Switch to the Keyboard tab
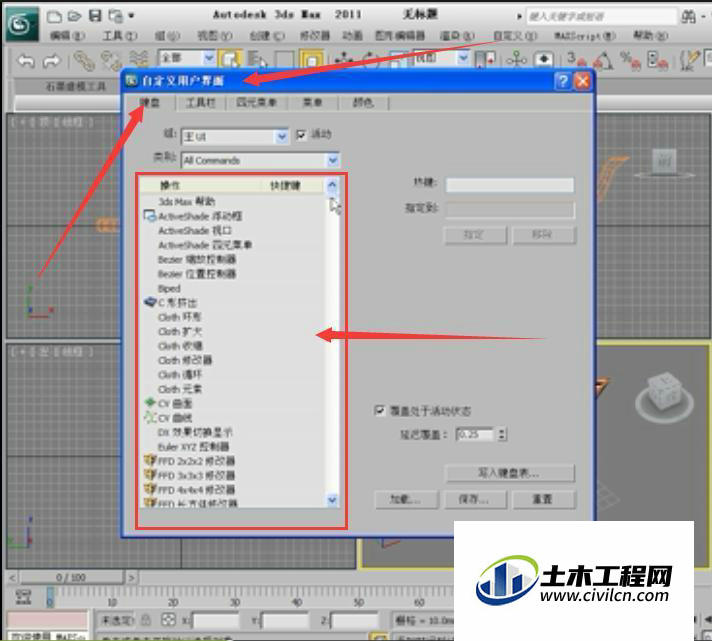 pos(149,103)
